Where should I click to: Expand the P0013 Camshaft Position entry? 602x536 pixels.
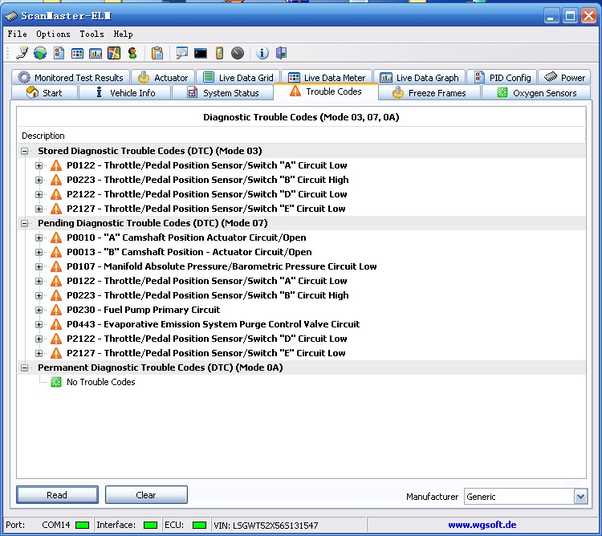(x=39, y=252)
